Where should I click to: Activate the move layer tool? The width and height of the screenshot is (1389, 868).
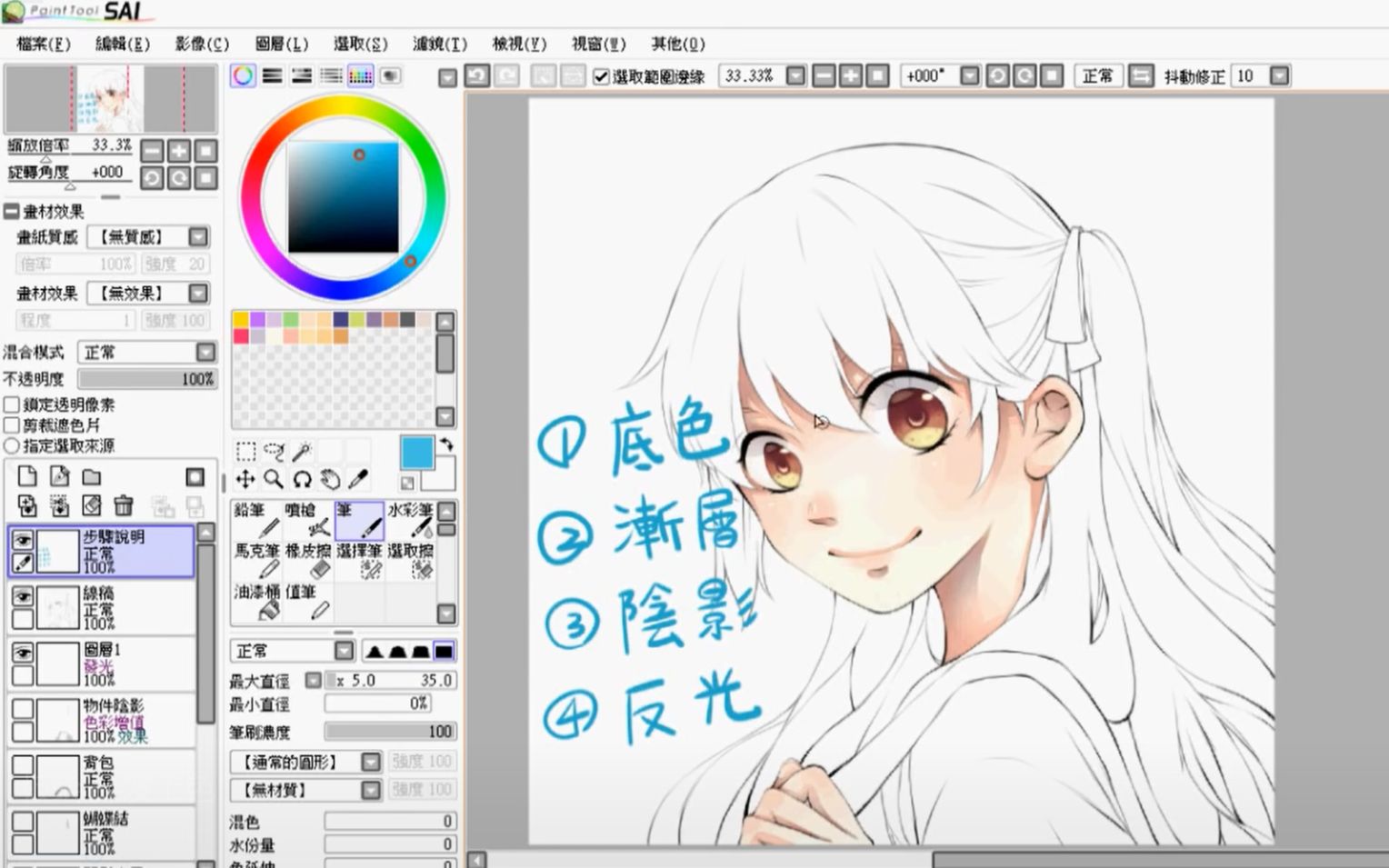click(245, 479)
